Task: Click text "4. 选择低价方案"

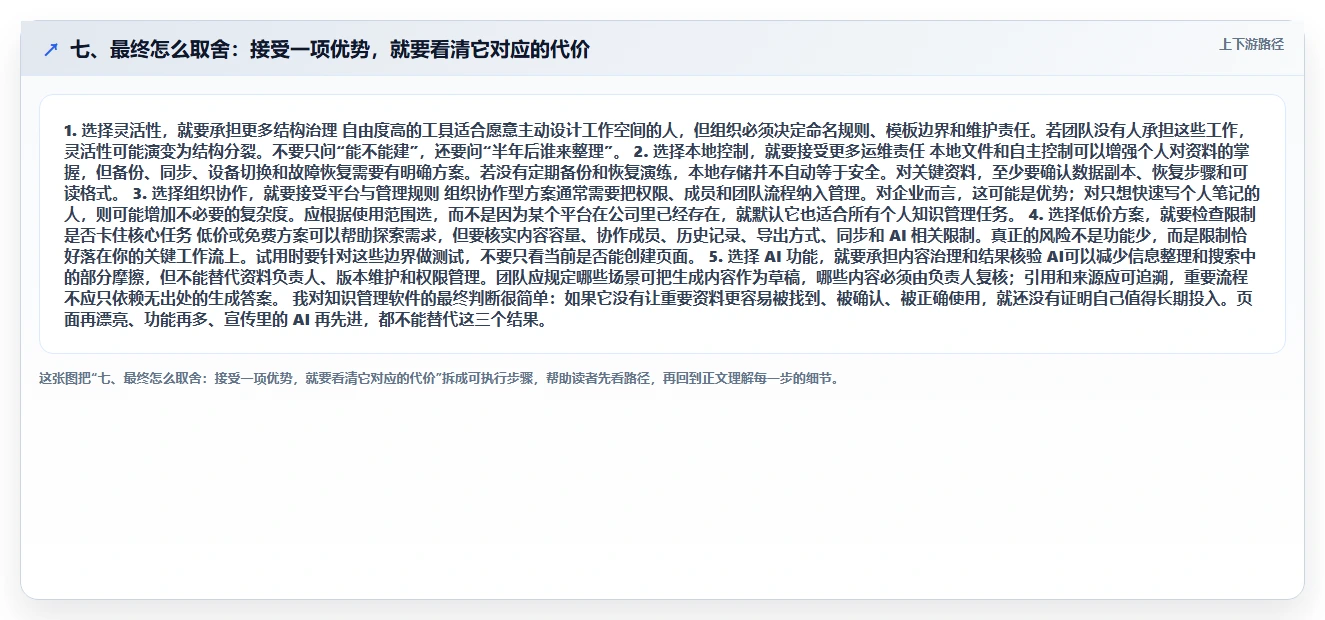Action: (x=1087, y=214)
